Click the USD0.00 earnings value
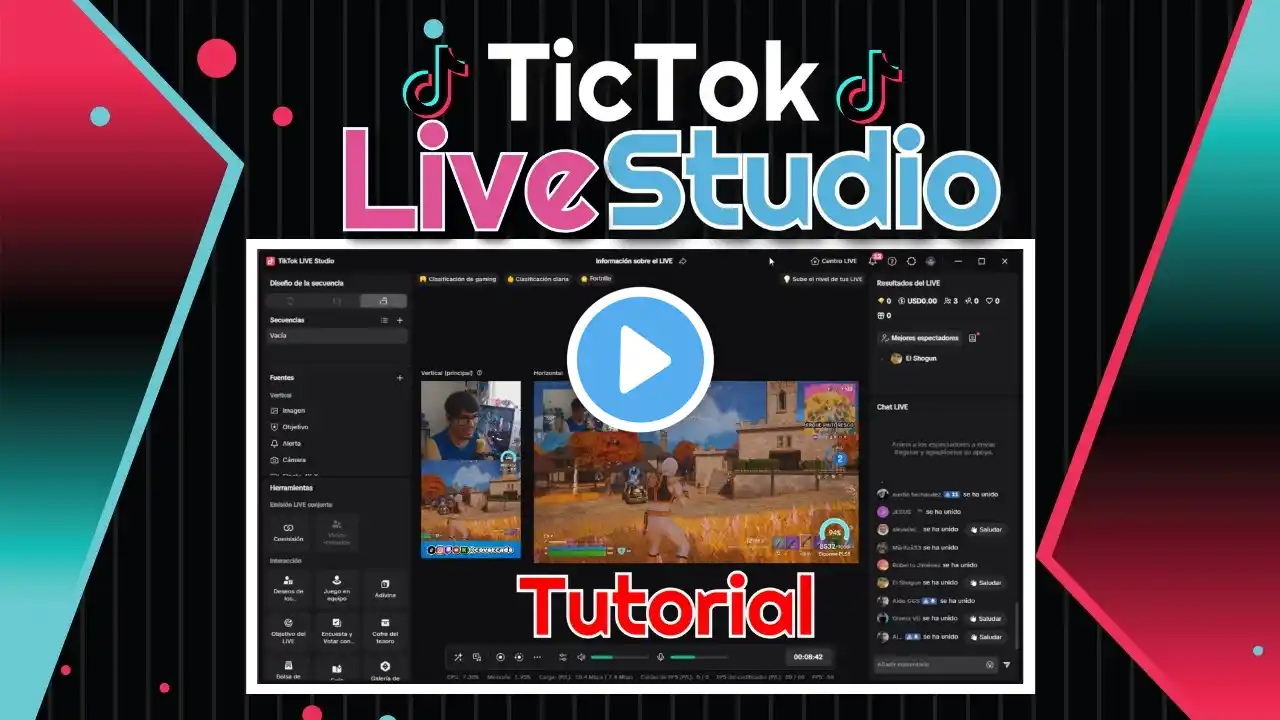 (917, 301)
